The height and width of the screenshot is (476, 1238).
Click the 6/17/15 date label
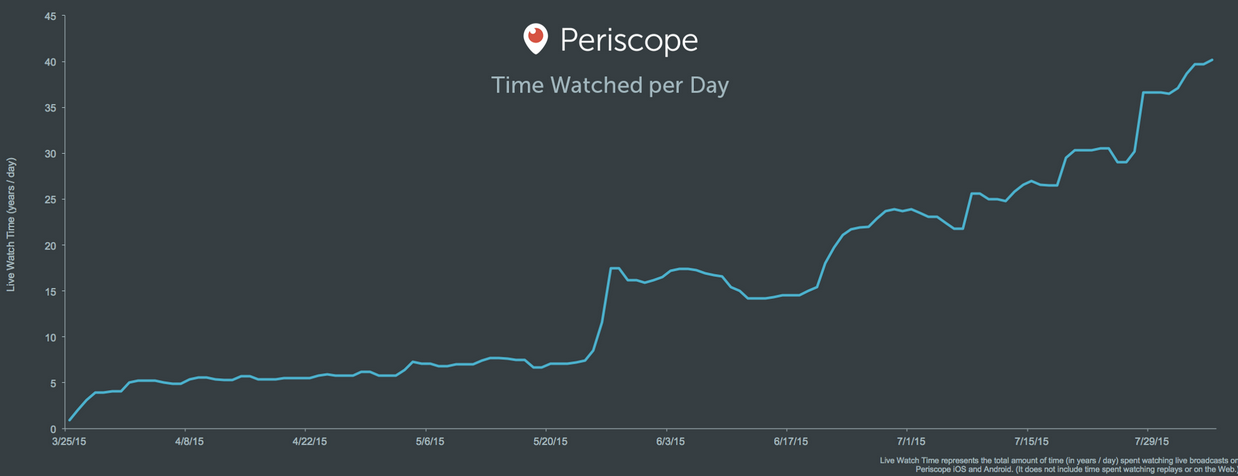coord(791,441)
